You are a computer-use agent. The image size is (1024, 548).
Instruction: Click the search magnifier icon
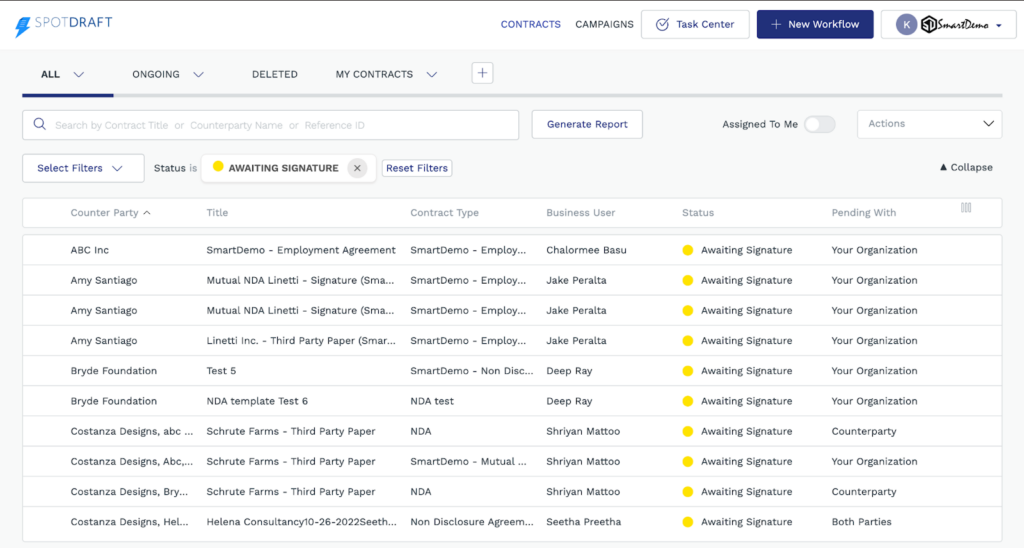(40, 124)
